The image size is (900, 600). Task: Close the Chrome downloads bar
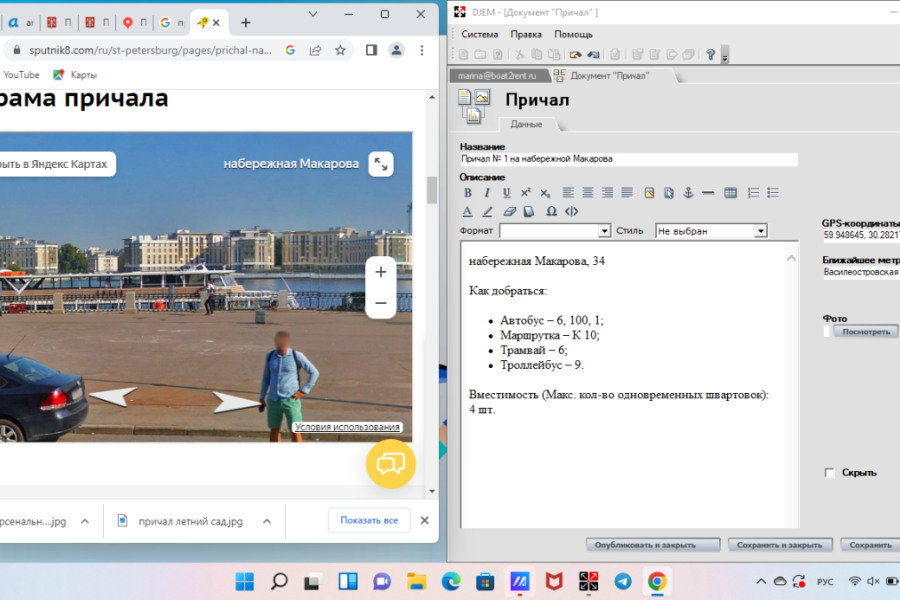pos(425,520)
